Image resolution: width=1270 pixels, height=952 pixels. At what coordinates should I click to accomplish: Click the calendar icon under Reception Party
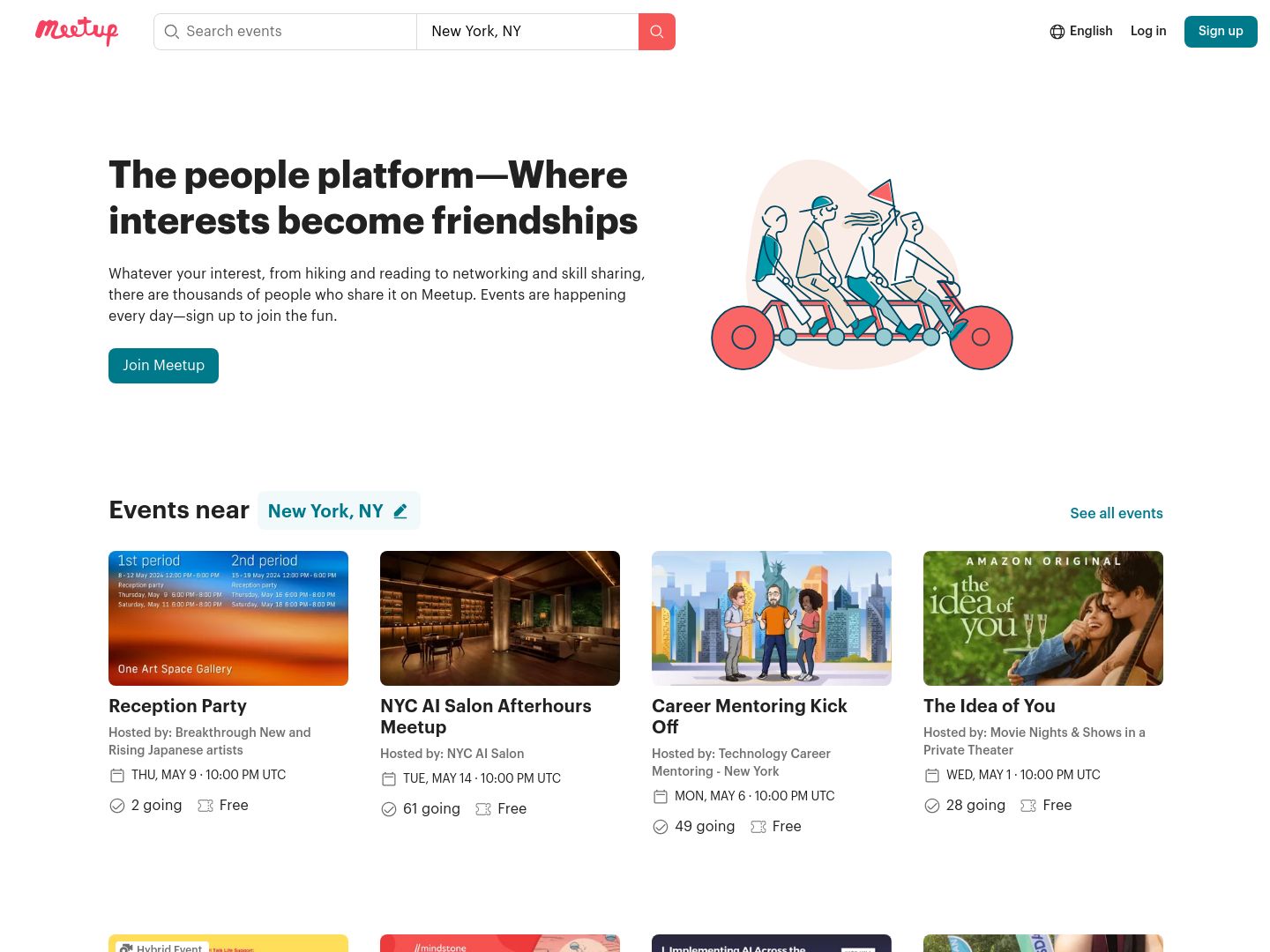click(117, 776)
